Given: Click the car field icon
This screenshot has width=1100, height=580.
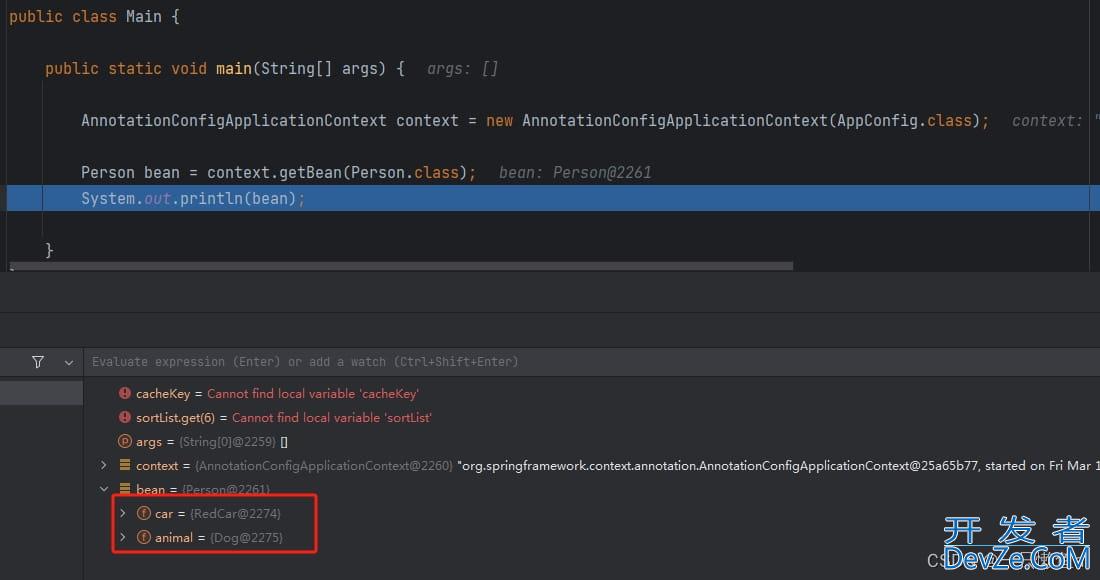Looking at the screenshot, I should pos(143,514).
